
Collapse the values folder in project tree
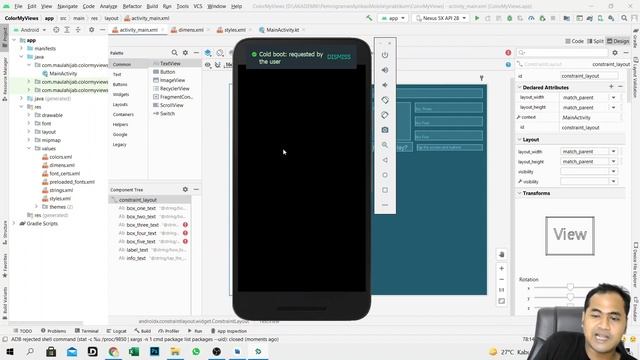(29, 149)
